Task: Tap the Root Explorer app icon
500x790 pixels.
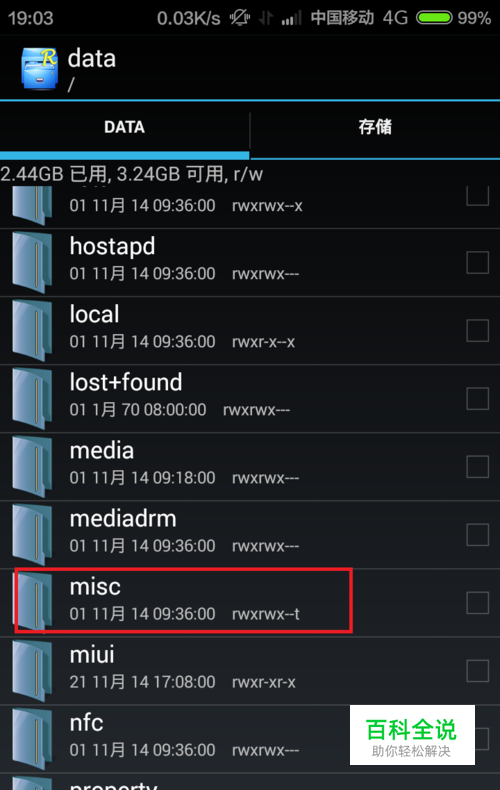Action: click(39, 69)
